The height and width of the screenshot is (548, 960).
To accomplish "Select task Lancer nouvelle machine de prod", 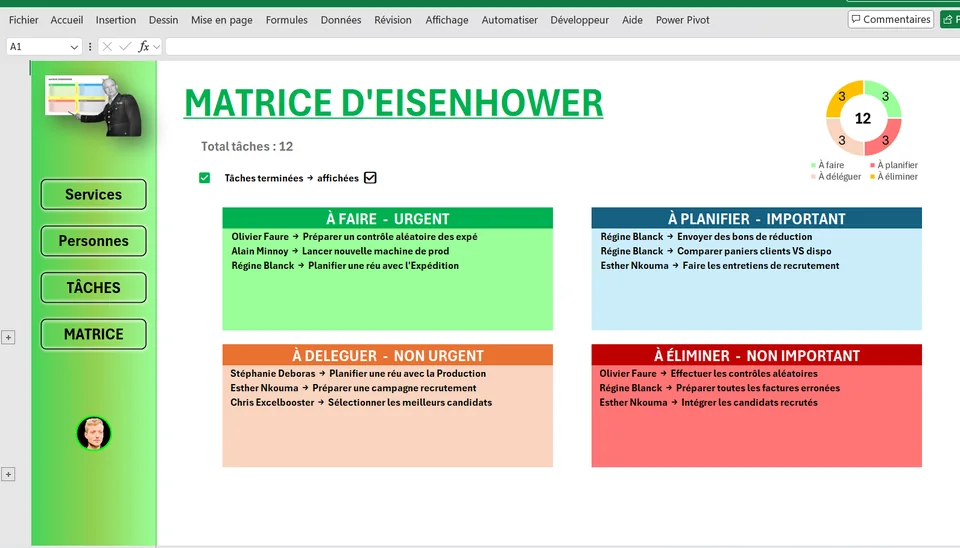I will (375, 251).
